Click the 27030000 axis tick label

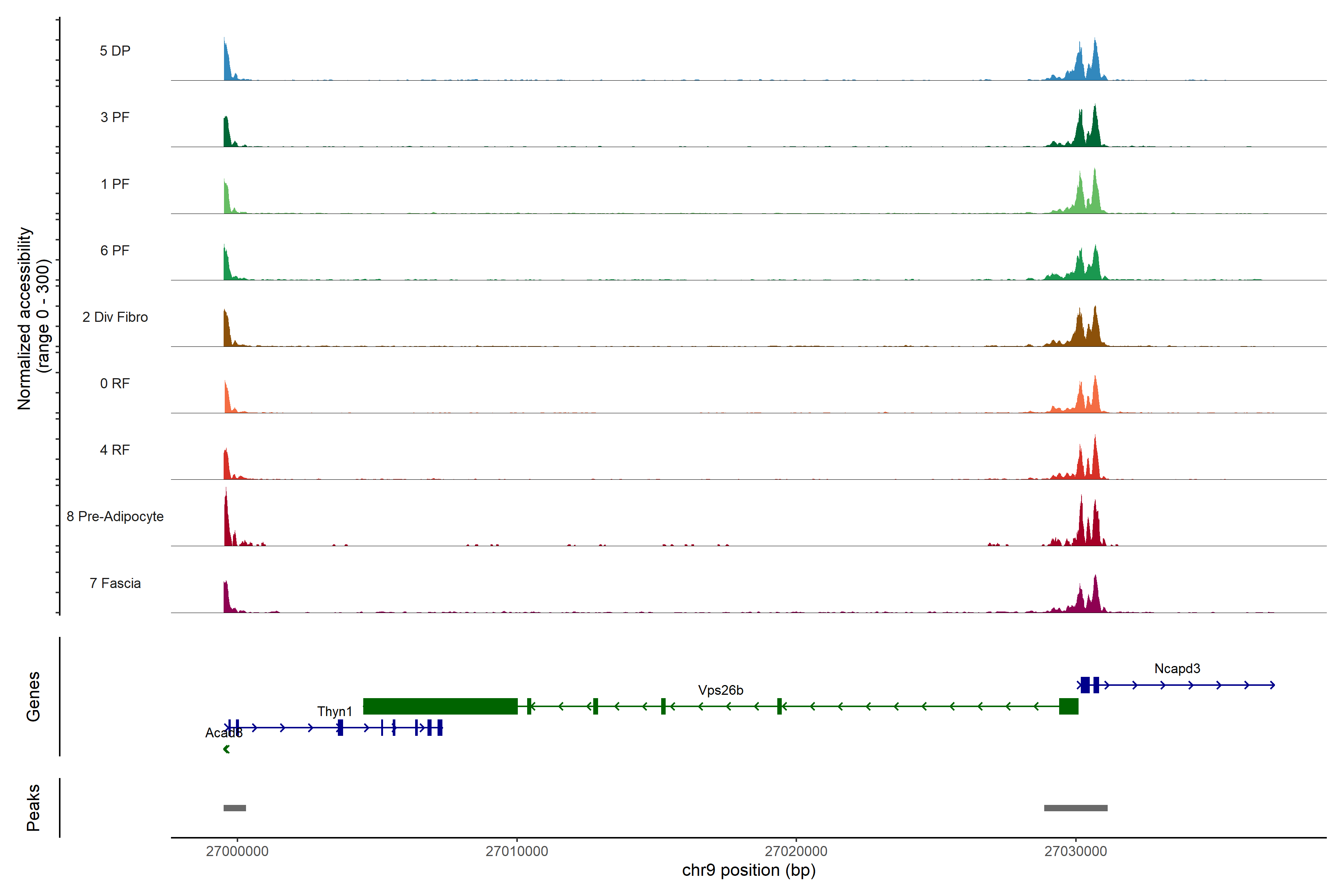1076,851
